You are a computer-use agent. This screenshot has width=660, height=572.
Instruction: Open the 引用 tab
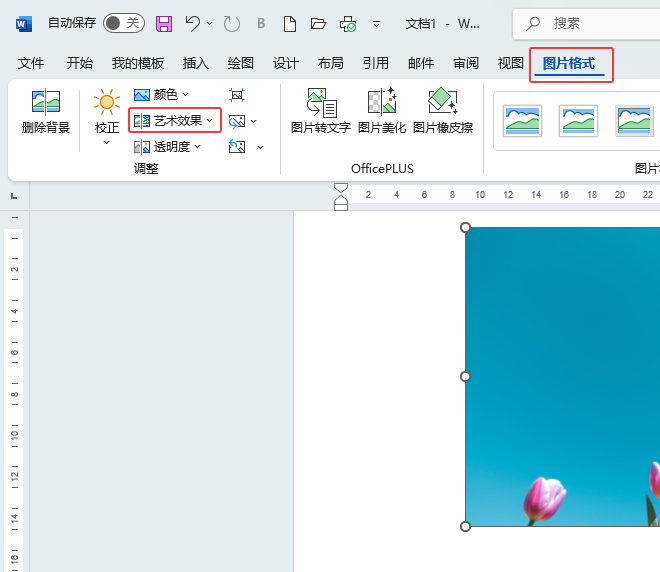[x=376, y=64]
